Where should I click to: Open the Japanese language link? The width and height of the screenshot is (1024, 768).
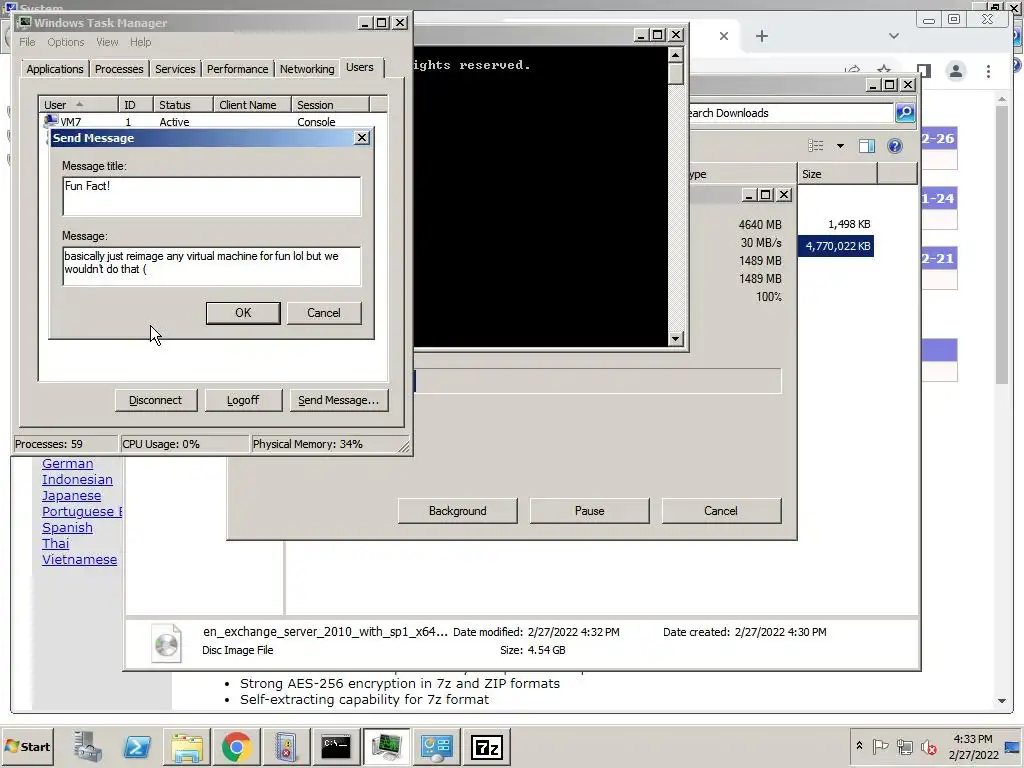coord(71,496)
